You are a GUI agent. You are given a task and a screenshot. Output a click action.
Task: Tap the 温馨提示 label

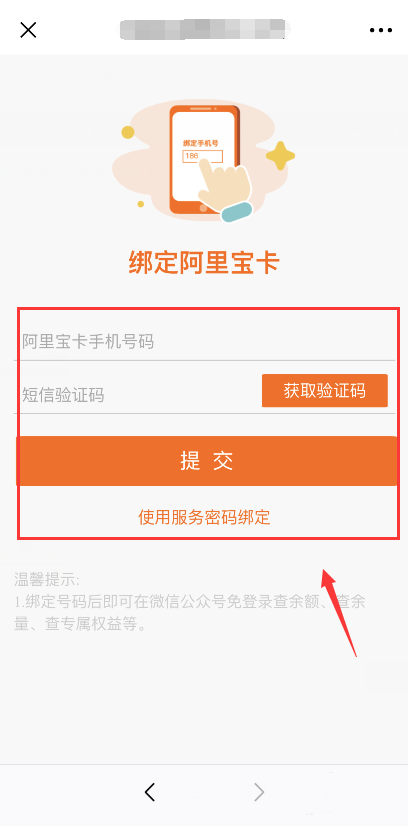coord(47,581)
